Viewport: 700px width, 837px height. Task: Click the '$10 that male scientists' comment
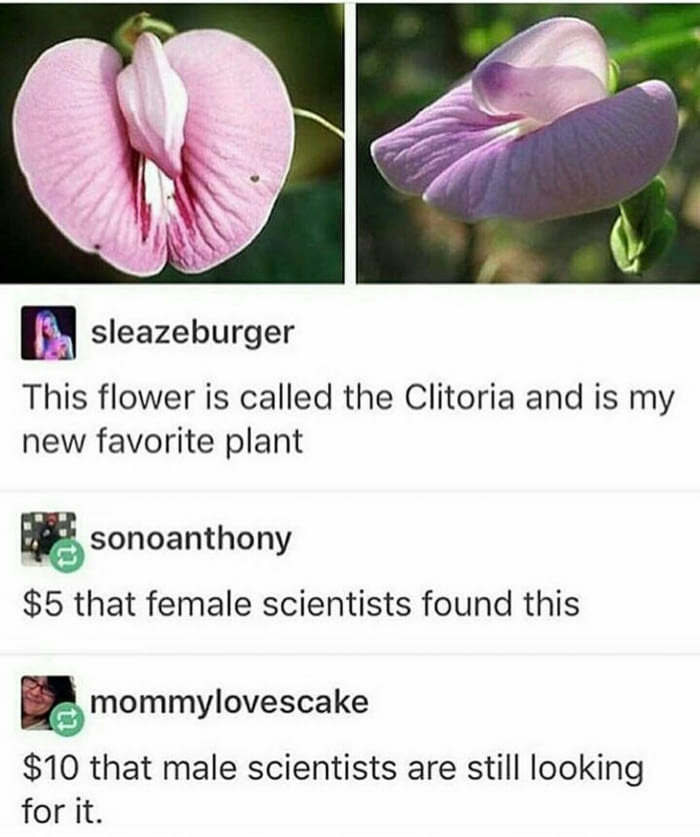tap(333, 789)
